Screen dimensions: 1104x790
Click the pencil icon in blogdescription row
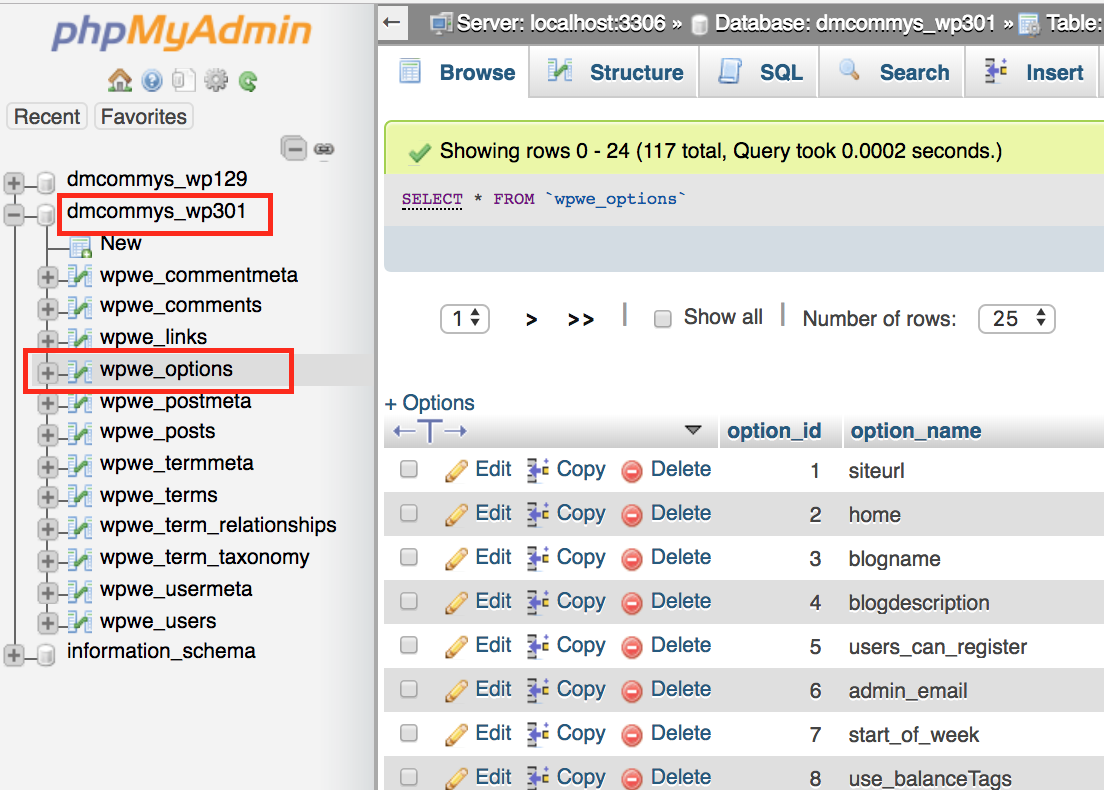tap(456, 603)
